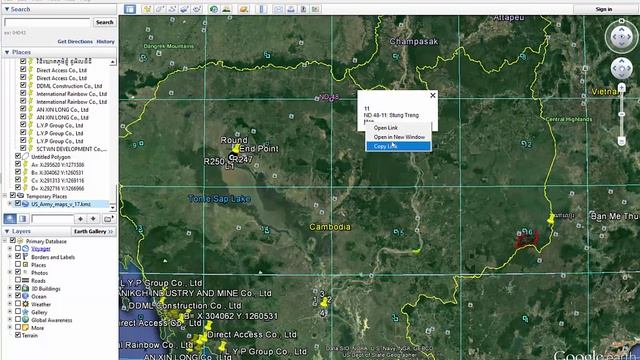Open the planet switcher (Earth/Sky) icon

[244, 9]
